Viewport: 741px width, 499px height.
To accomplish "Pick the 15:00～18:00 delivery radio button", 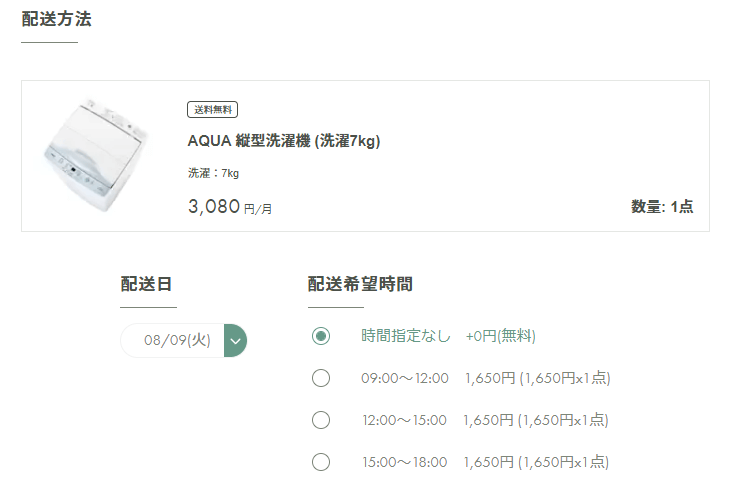I will click(321, 462).
